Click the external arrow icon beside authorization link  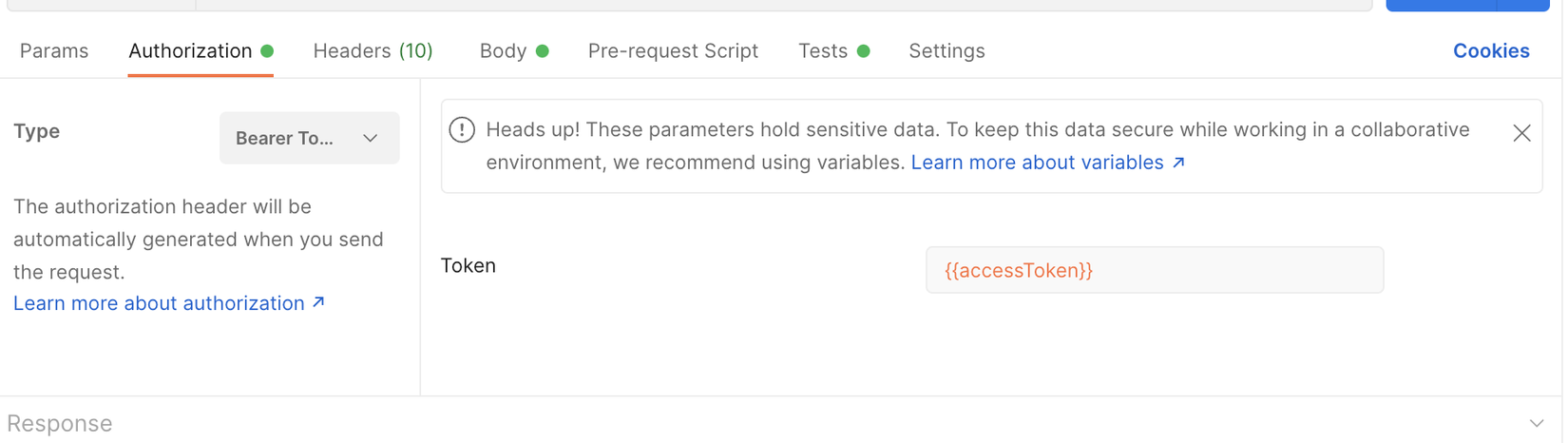pyautogui.click(x=319, y=302)
